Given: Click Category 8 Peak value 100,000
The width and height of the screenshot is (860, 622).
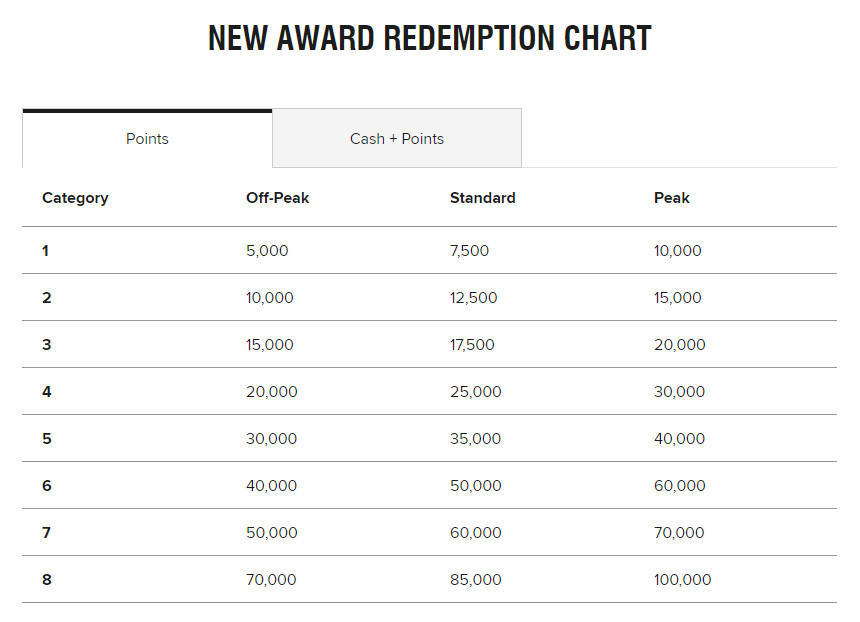Looking at the screenshot, I should 682,580.
